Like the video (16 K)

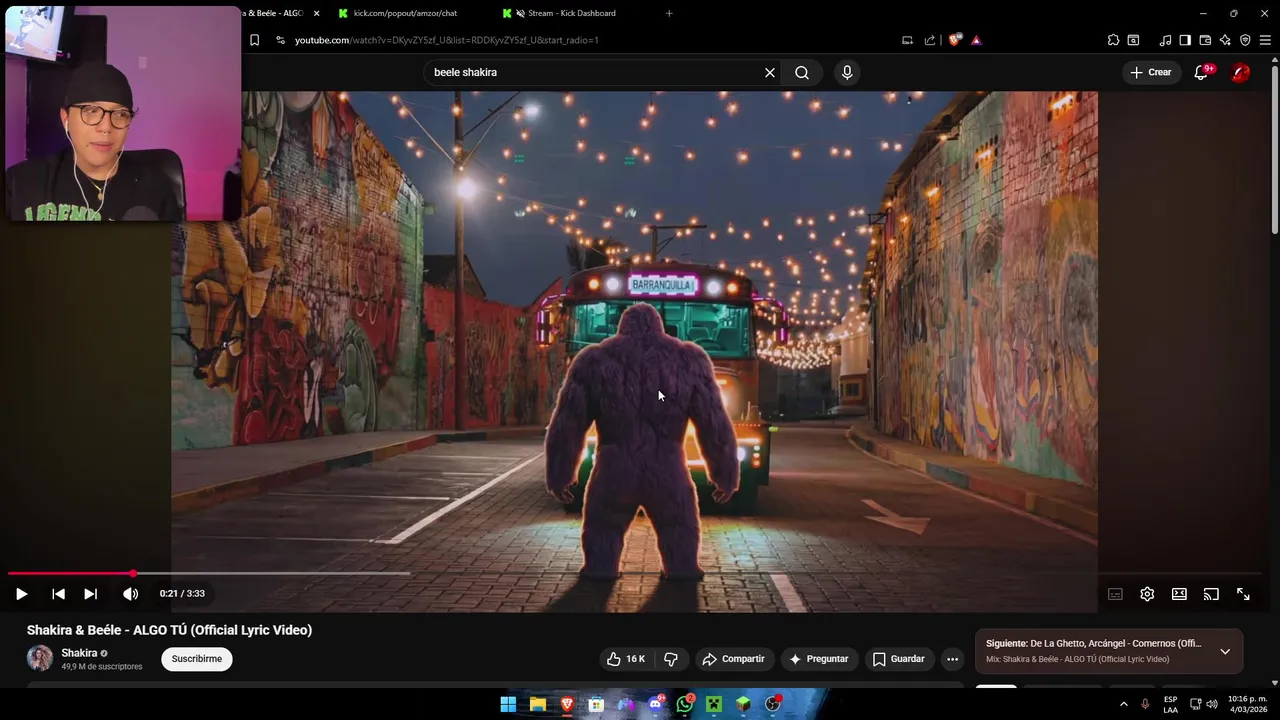click(626, 659)
